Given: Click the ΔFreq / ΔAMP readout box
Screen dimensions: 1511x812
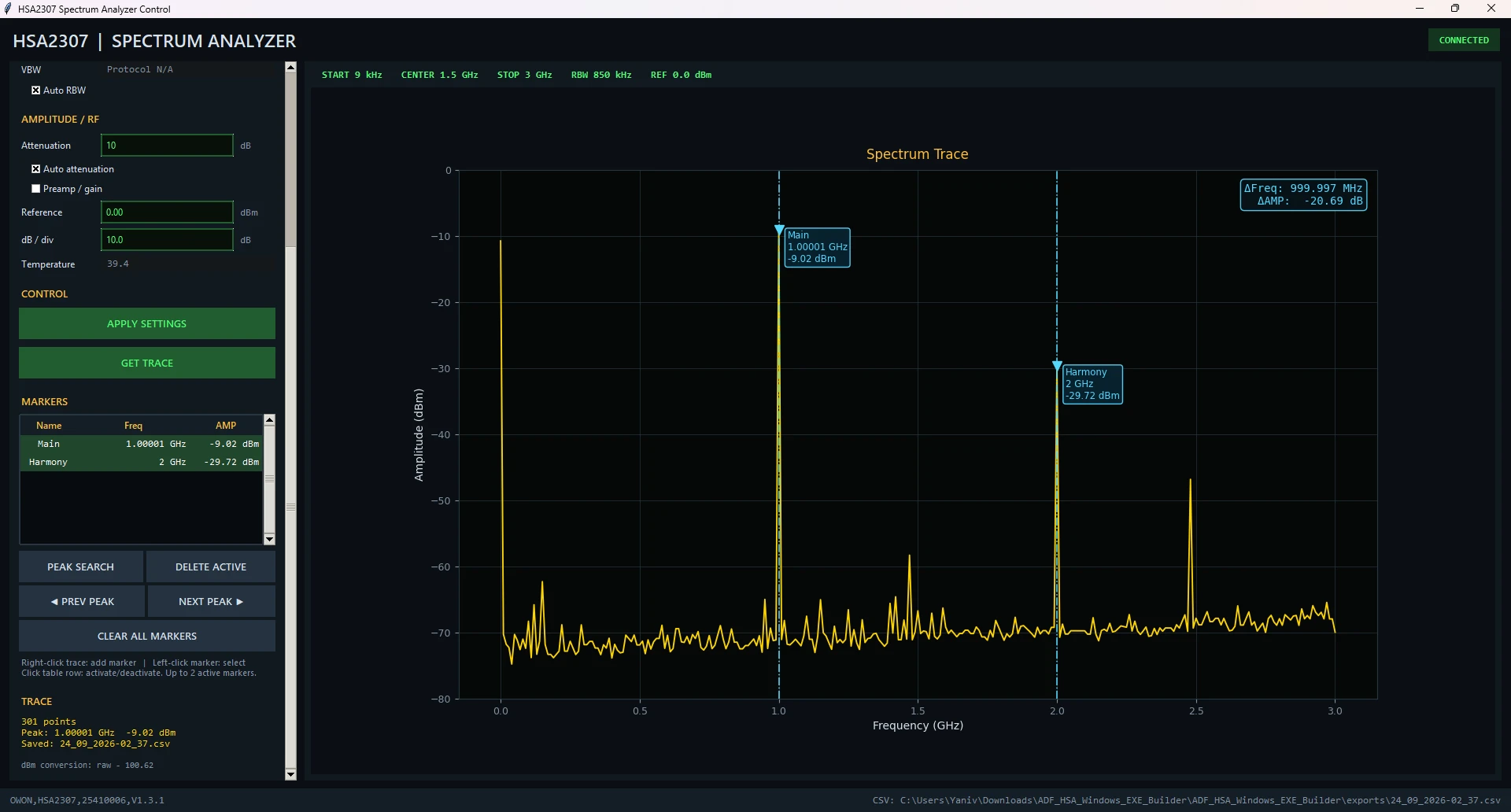Looking at the screenshot, I should pos(1303,194).
